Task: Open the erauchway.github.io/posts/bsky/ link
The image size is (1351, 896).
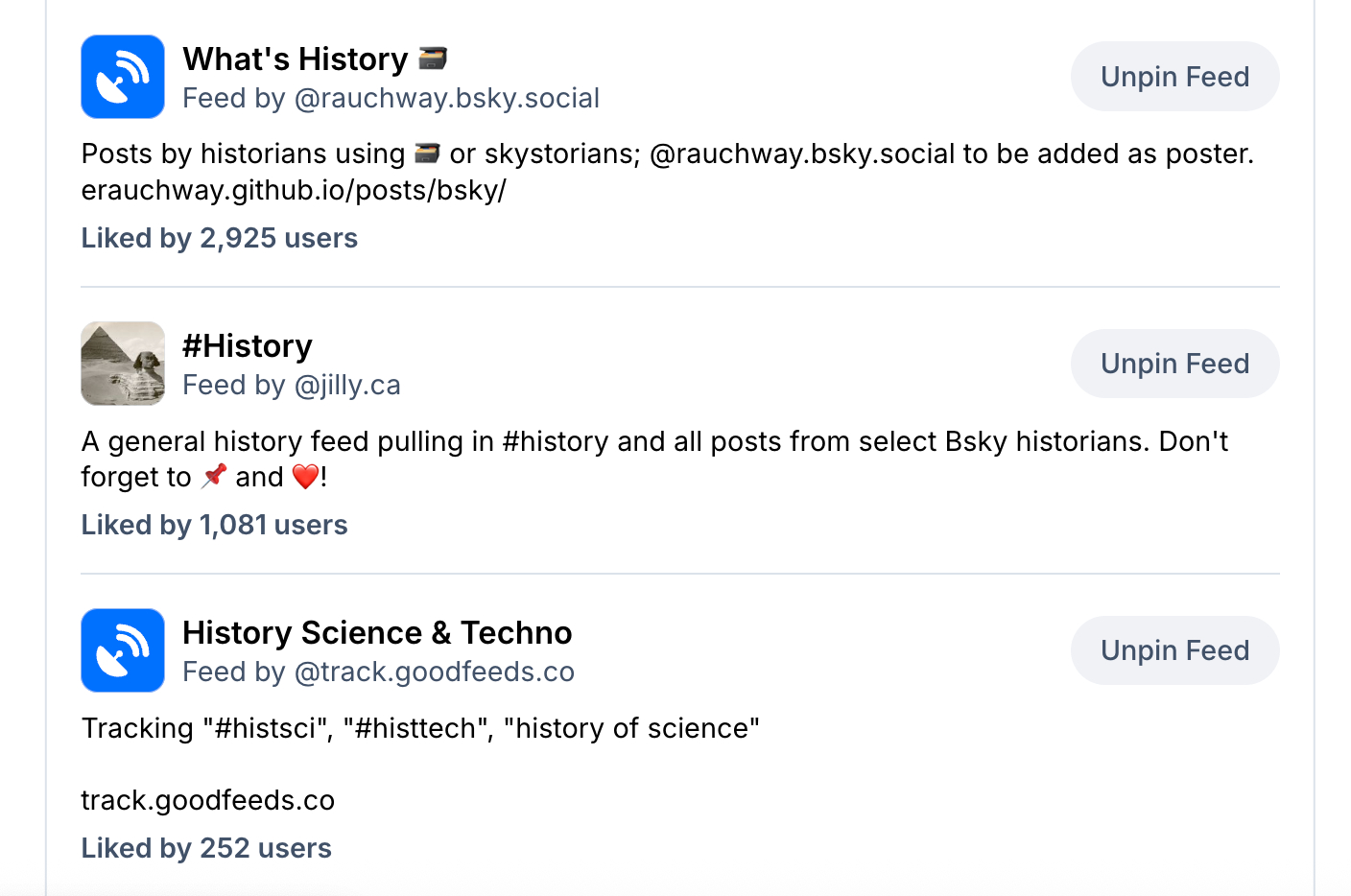Action: [x=294, y=190]
